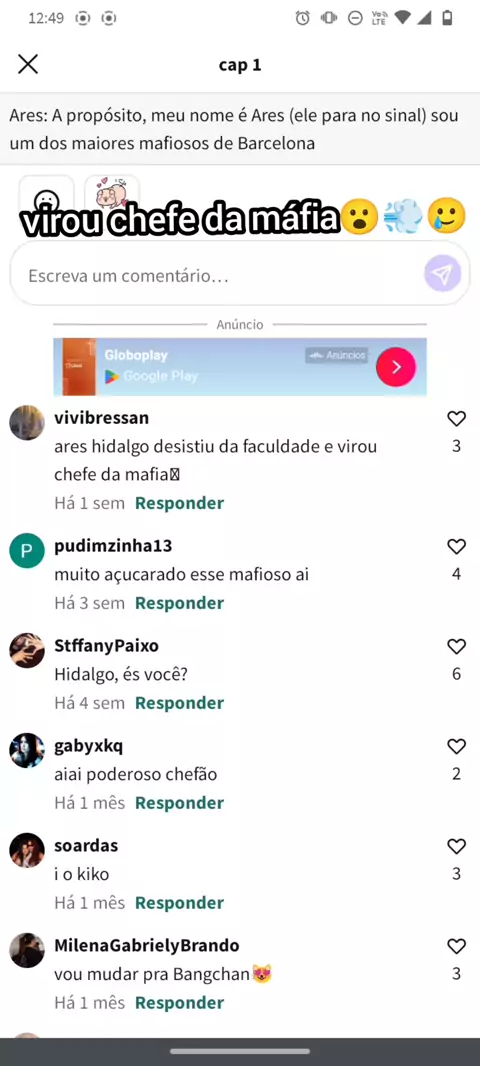Open the Globoplay ad arrow button

pos(396,367)
